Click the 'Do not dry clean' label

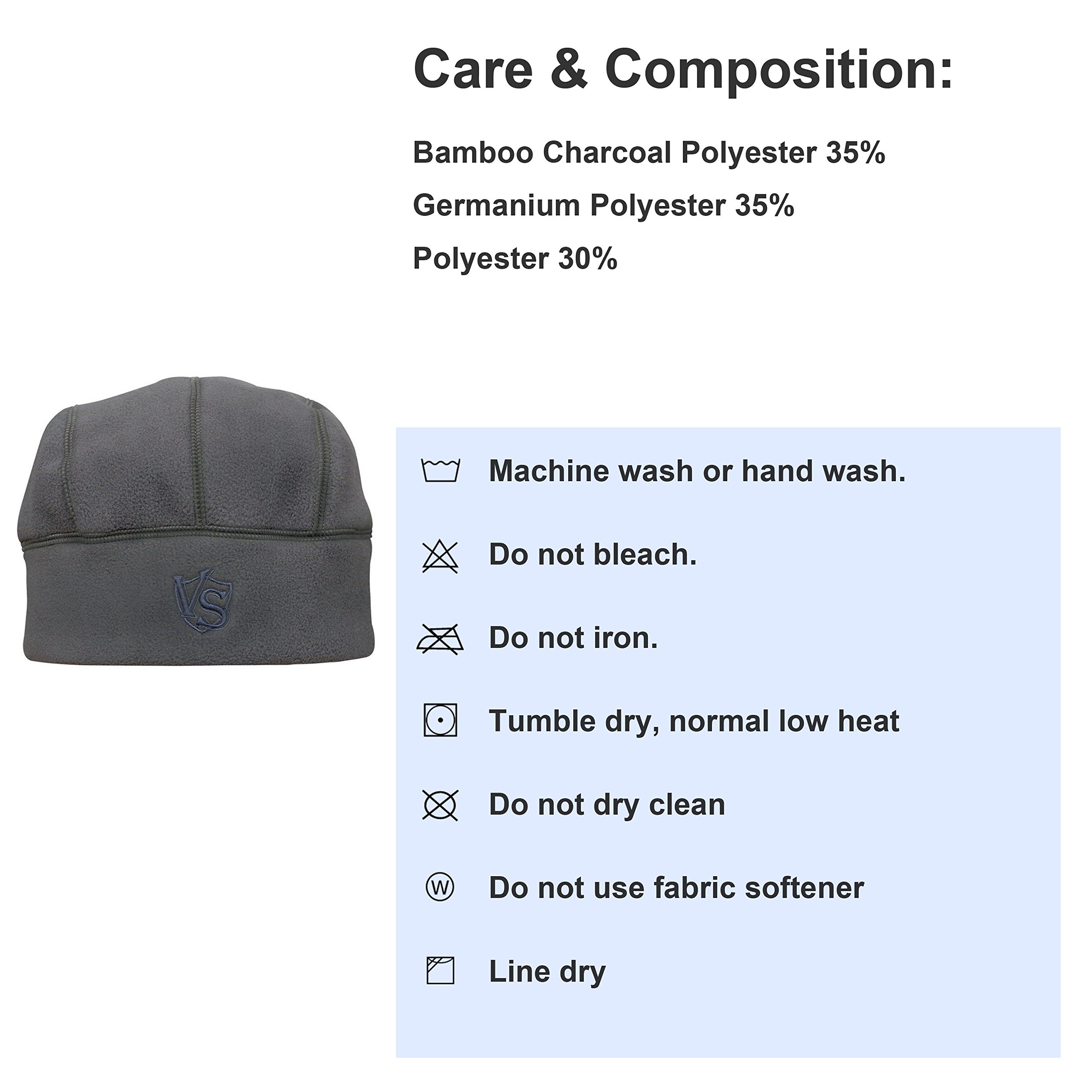pyautogui.click(x=607, y=804)
